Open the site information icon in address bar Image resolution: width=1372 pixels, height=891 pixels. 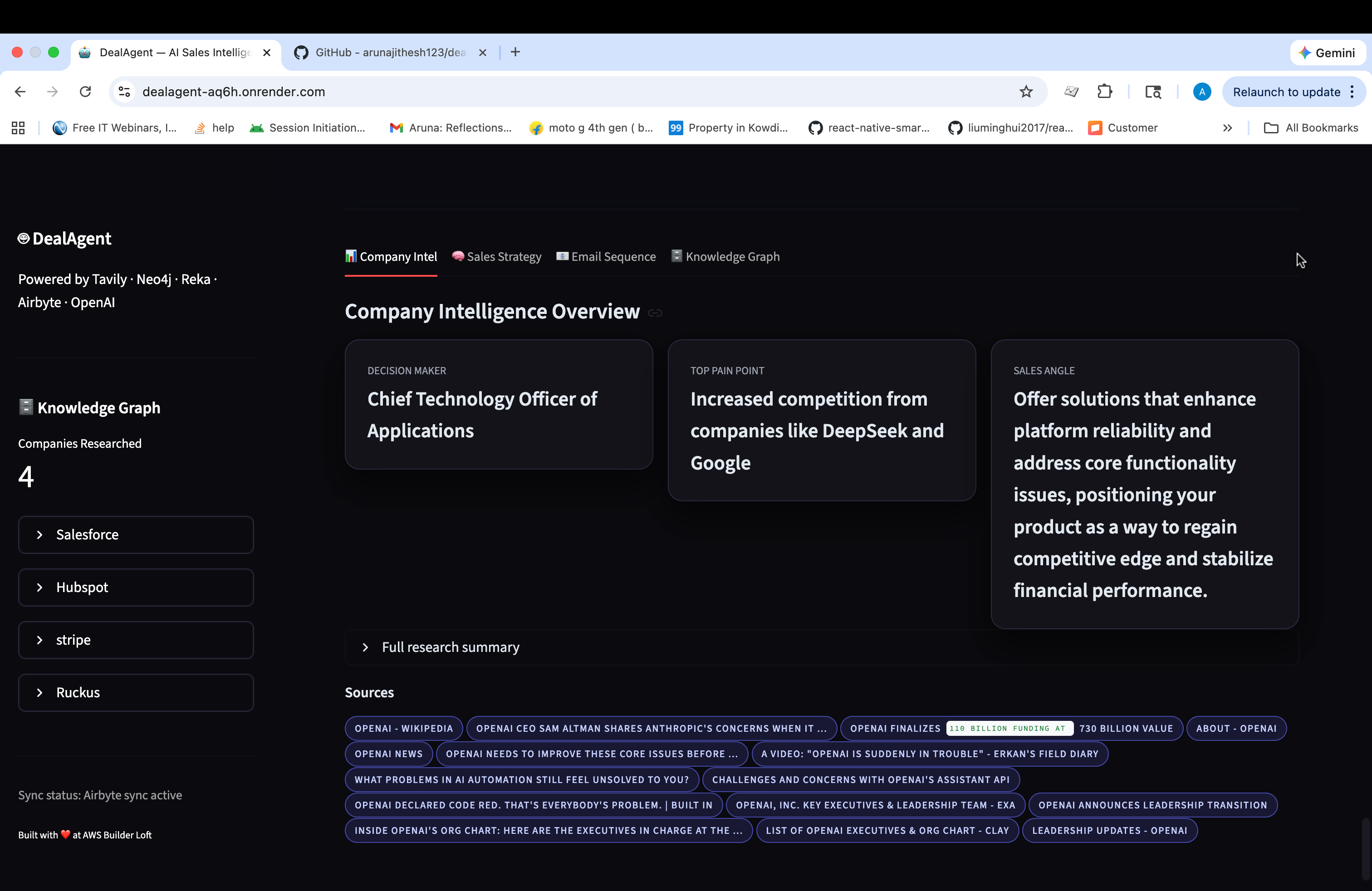pyautogui.click(x=124, y=92)
